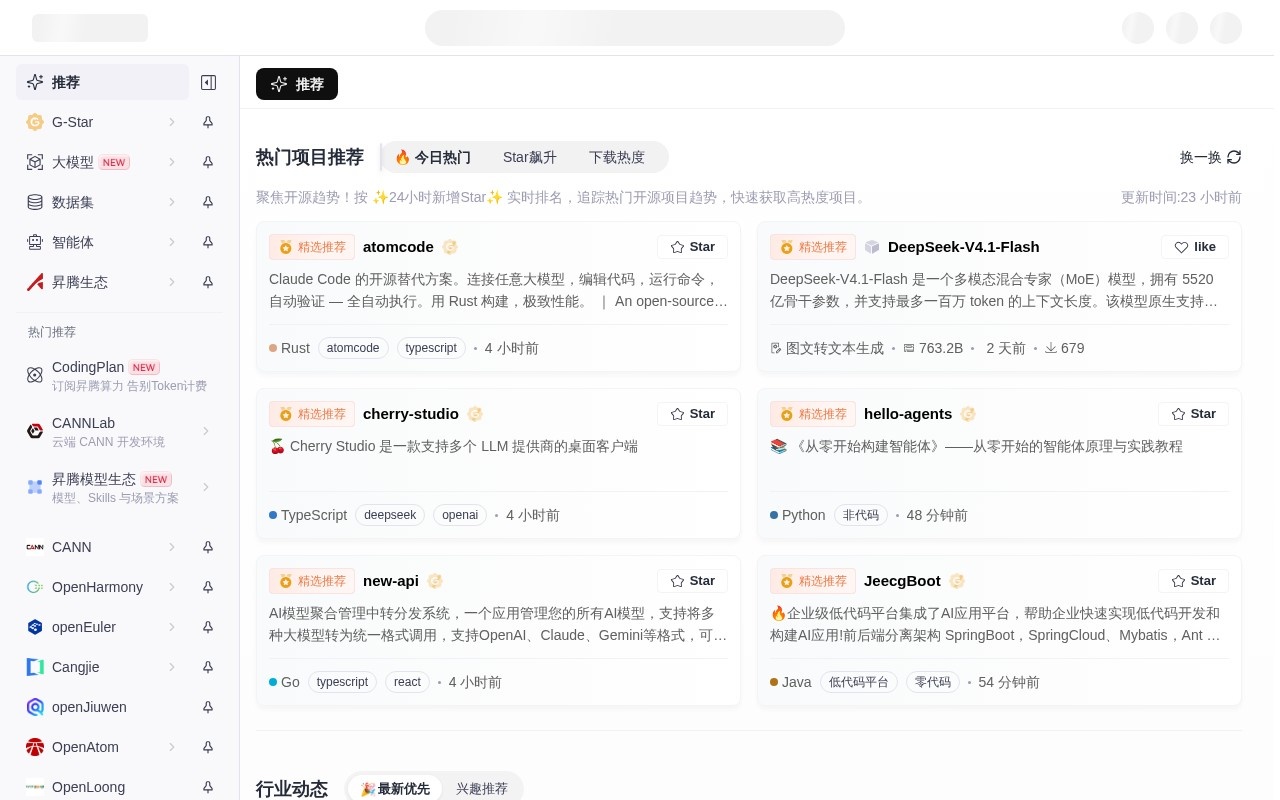Star the new-api project
The height and width of the screenshot is (800, 1280).
pos(692,581)
